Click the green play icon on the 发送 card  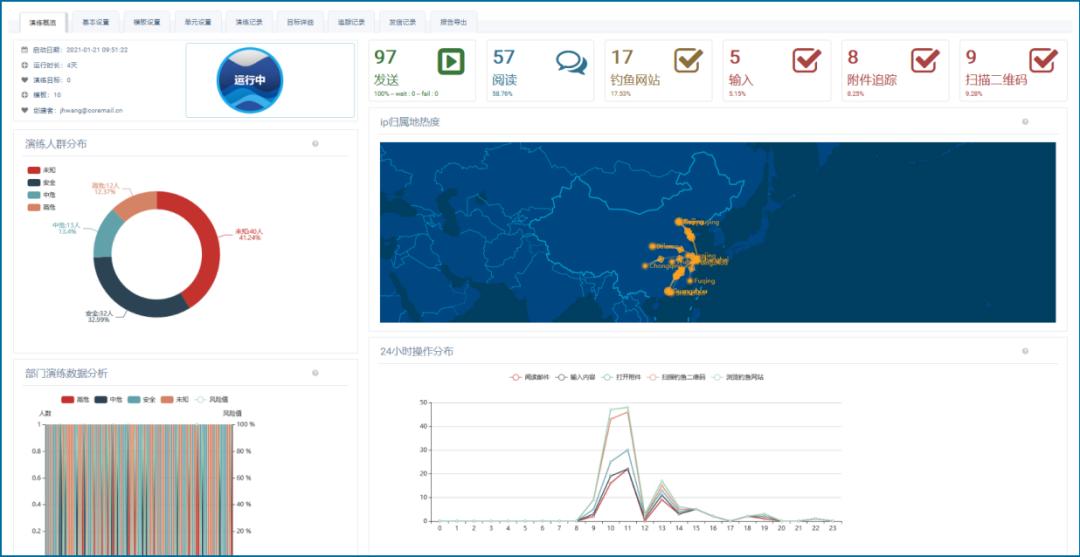tap(451, 61)
